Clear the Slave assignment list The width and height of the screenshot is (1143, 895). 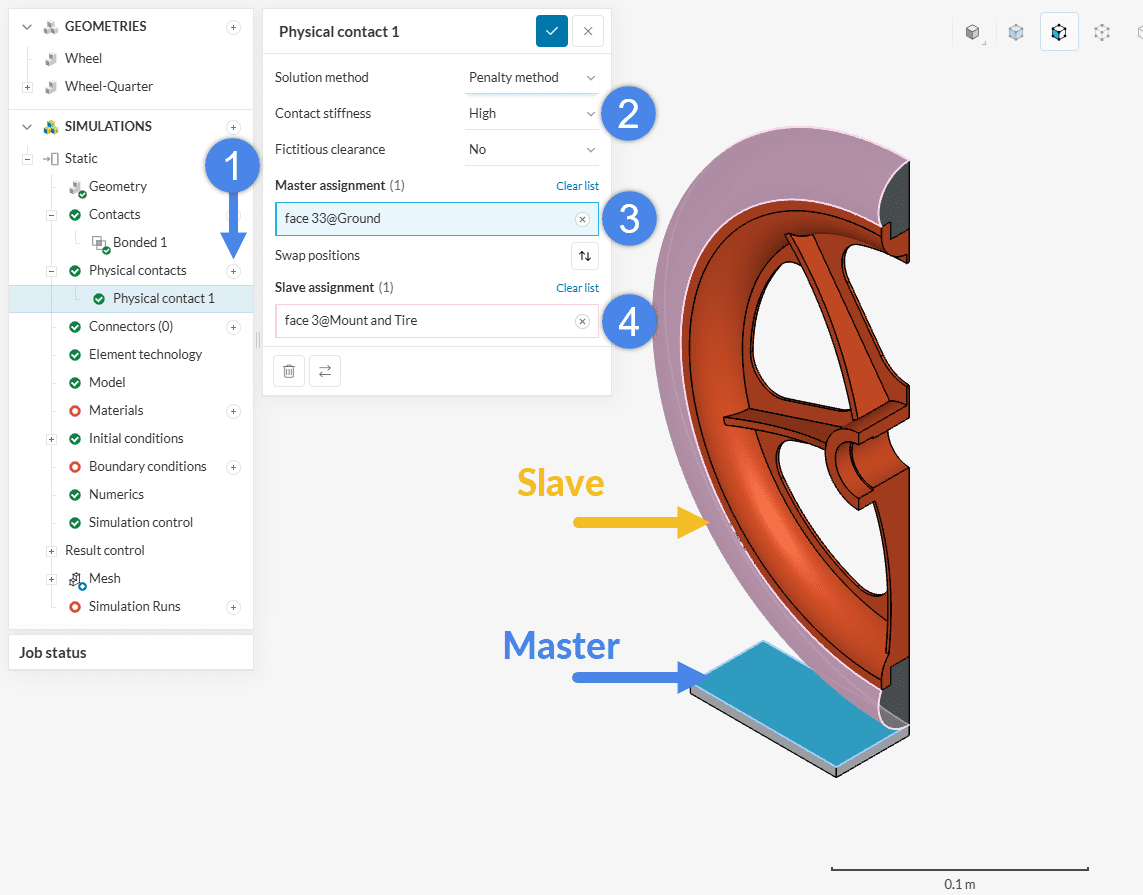[577, 288]
